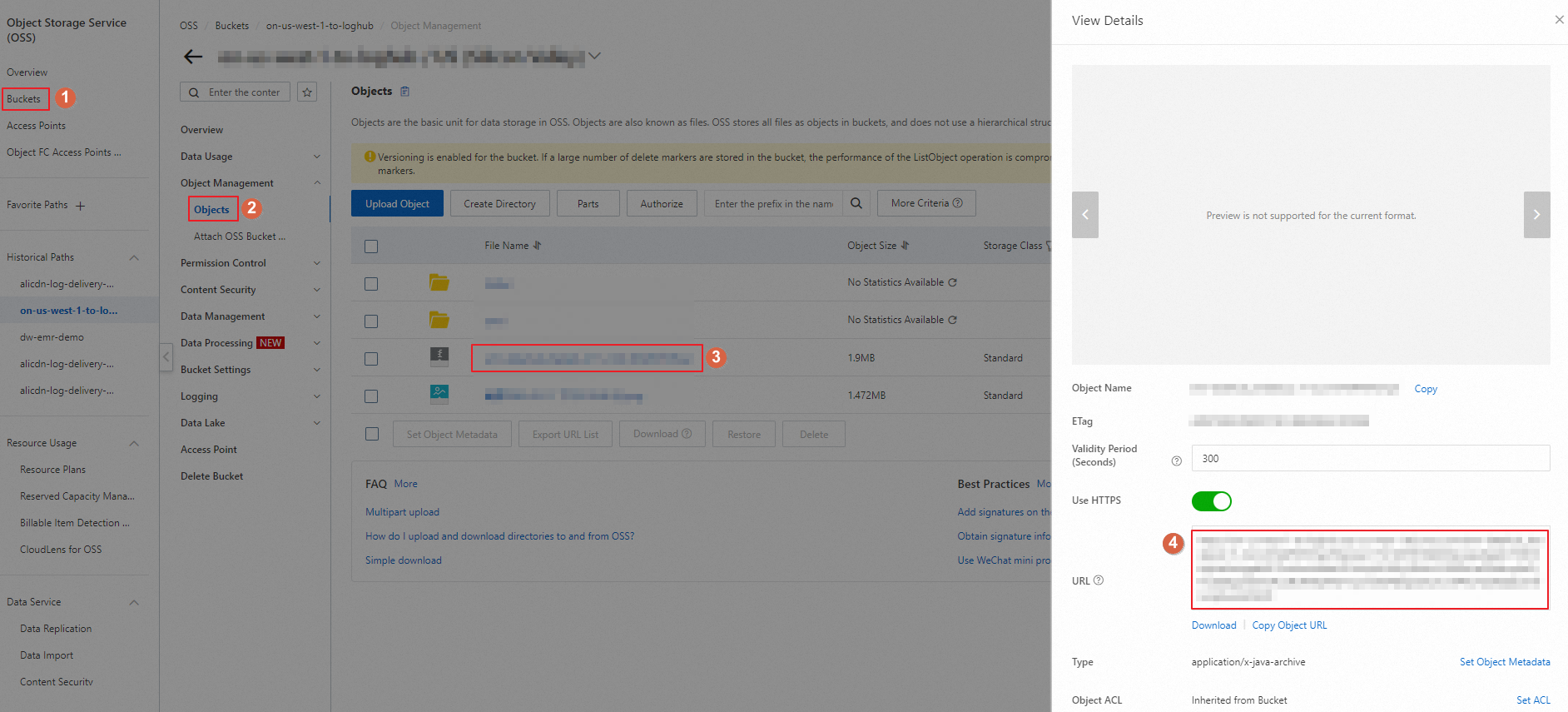Viewport: 1568px width, 712px height.
Task: Check the checkbox for the 1.9MB file
Action: (x=371, y=359)
